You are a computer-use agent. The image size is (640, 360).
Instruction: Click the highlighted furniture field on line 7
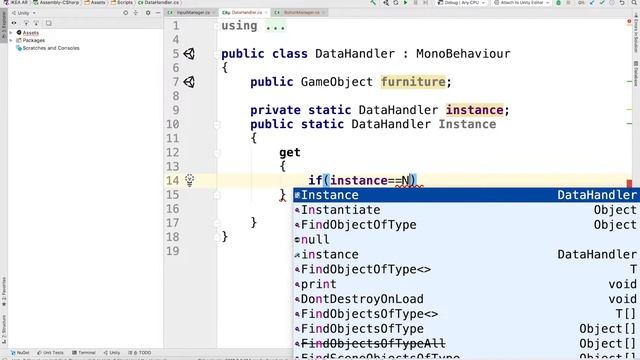pyautogui.click(x=413, y=82)
